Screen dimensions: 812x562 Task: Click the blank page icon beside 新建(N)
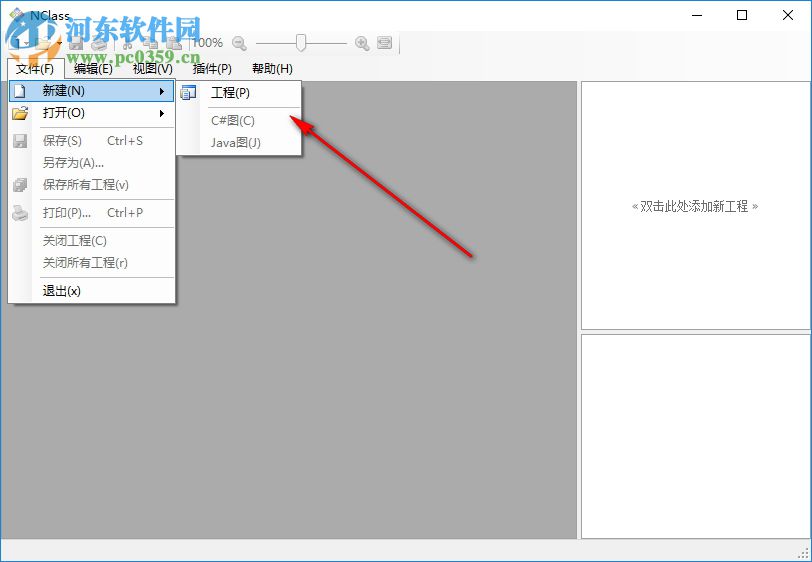pyautogui.click(x=20, y=91)
